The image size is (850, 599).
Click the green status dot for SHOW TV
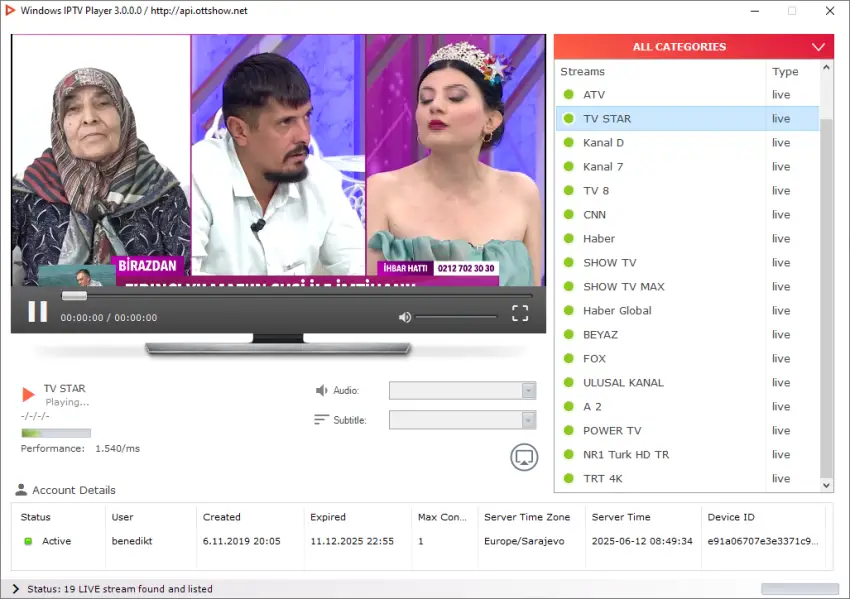point(569,262)
